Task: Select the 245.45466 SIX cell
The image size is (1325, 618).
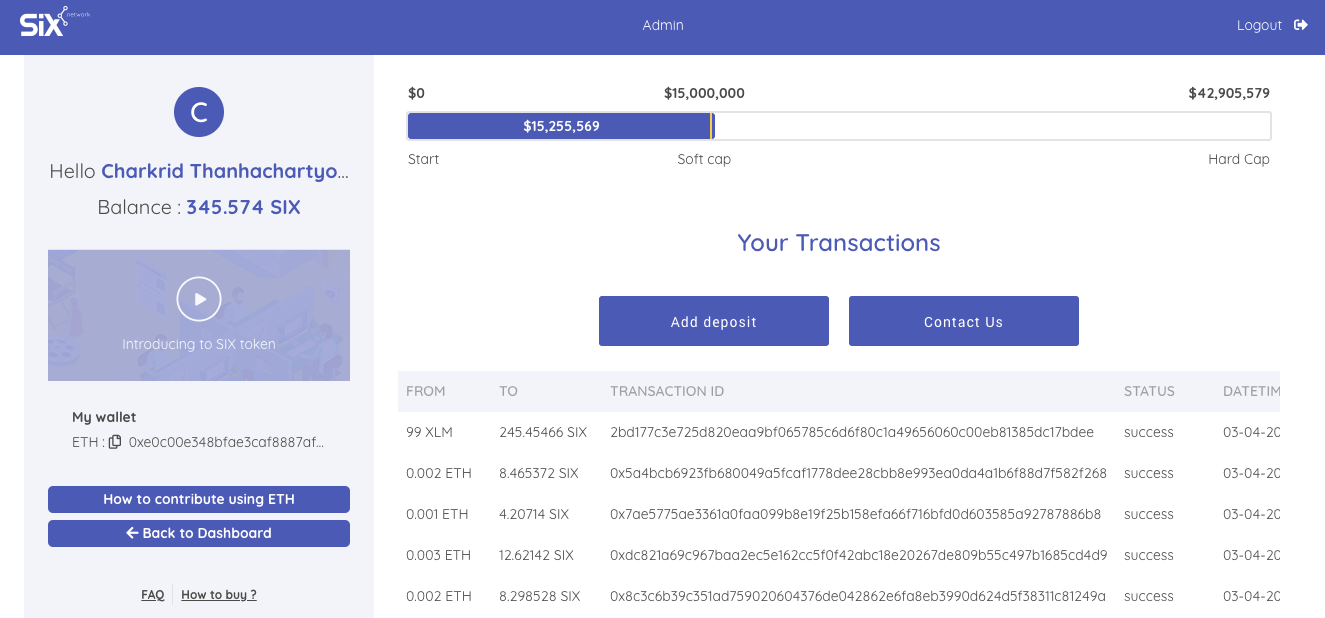Action: click(x=543, y=432)
